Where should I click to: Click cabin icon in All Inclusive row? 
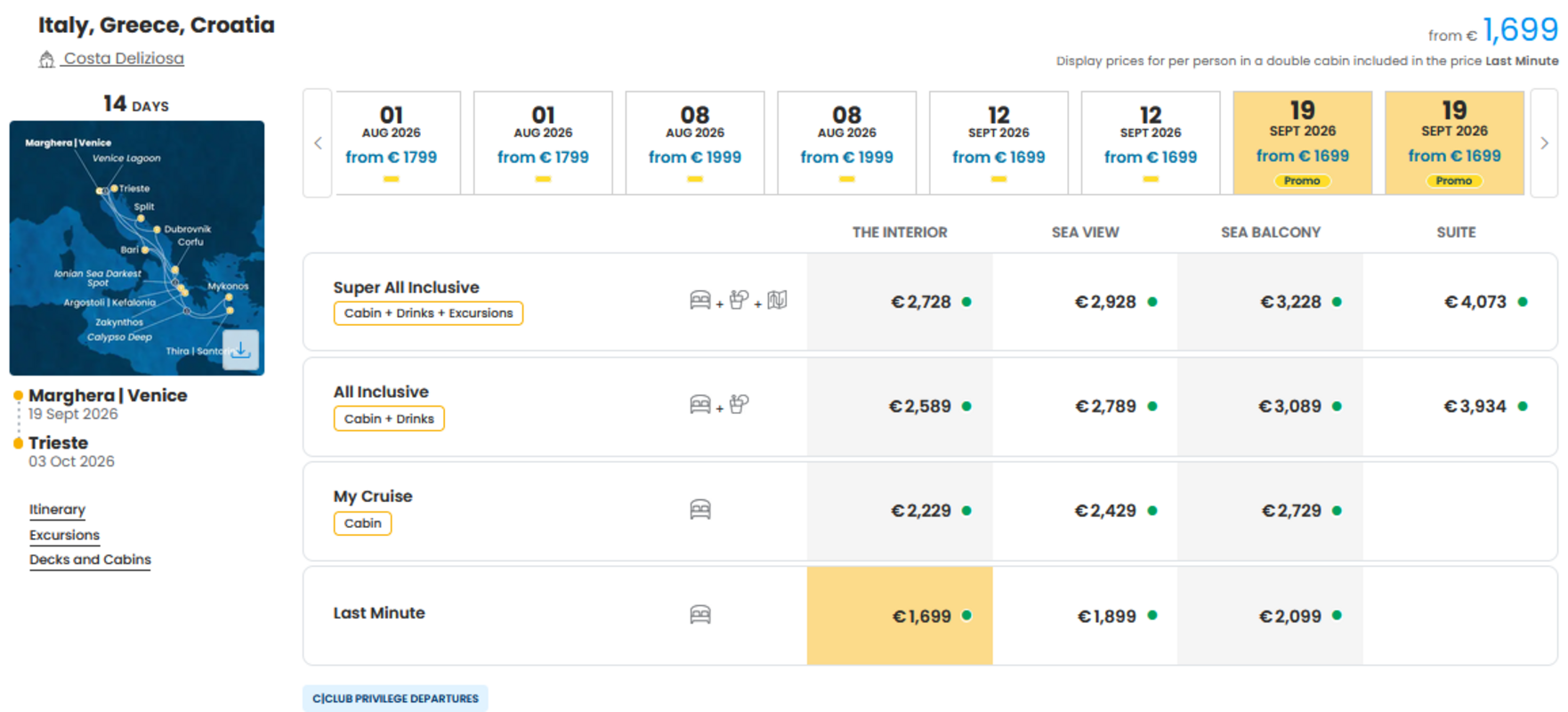click(x=700, y=404)
